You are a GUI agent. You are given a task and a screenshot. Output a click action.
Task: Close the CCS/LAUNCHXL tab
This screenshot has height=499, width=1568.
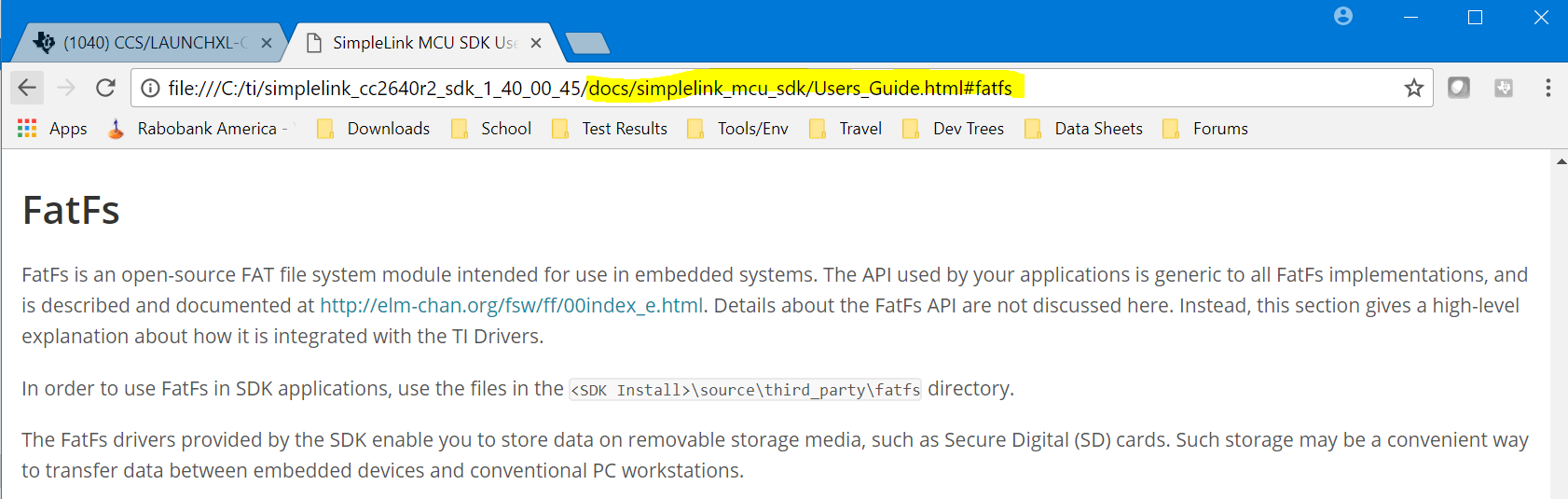(x=267, y=43)
